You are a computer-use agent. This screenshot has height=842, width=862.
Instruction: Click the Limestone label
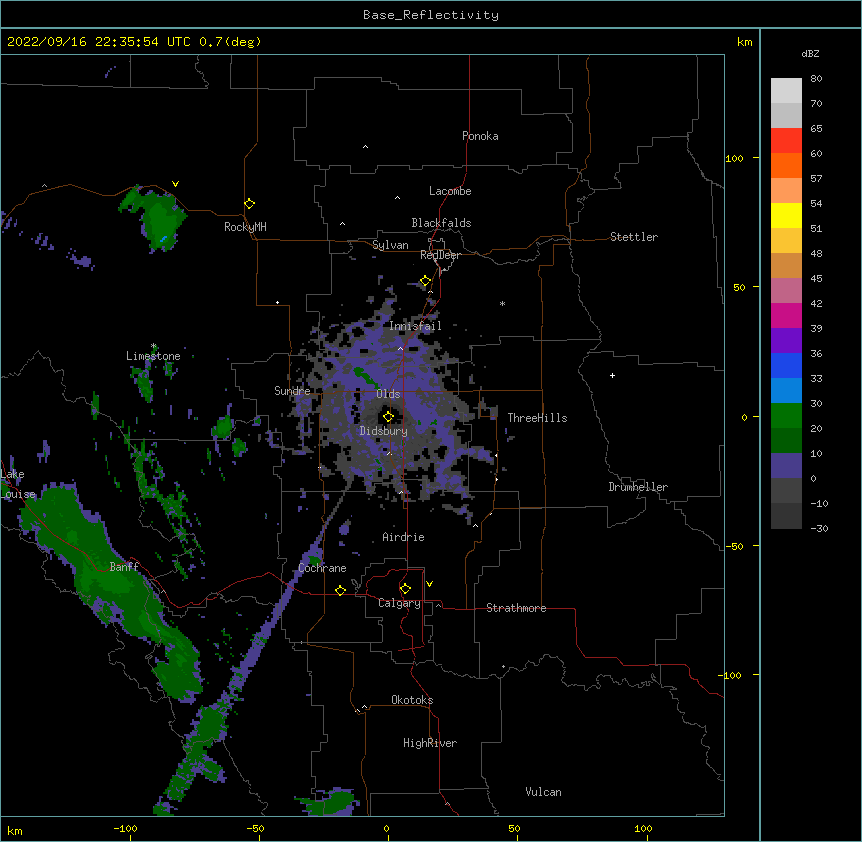[153, 356]
